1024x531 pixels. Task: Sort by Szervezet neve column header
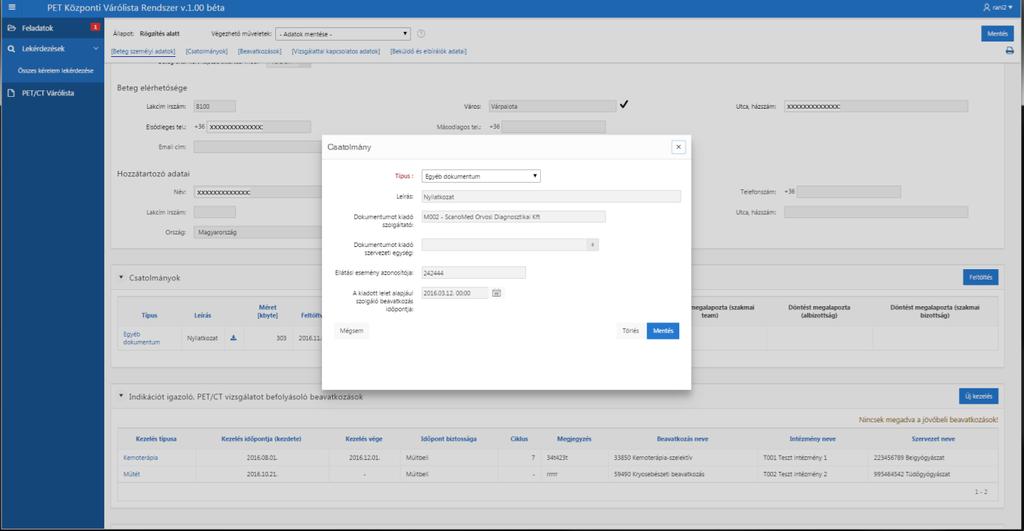(933, 439)
